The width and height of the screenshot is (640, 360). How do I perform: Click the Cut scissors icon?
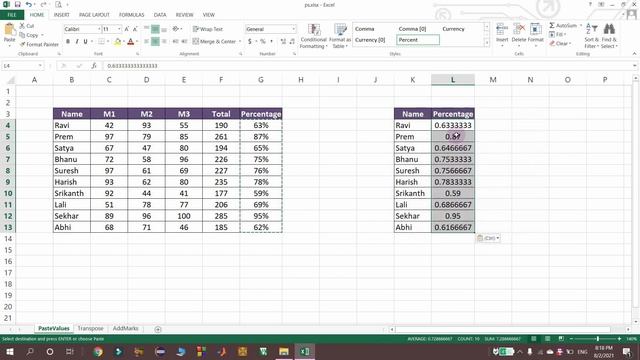click(22, 26)
